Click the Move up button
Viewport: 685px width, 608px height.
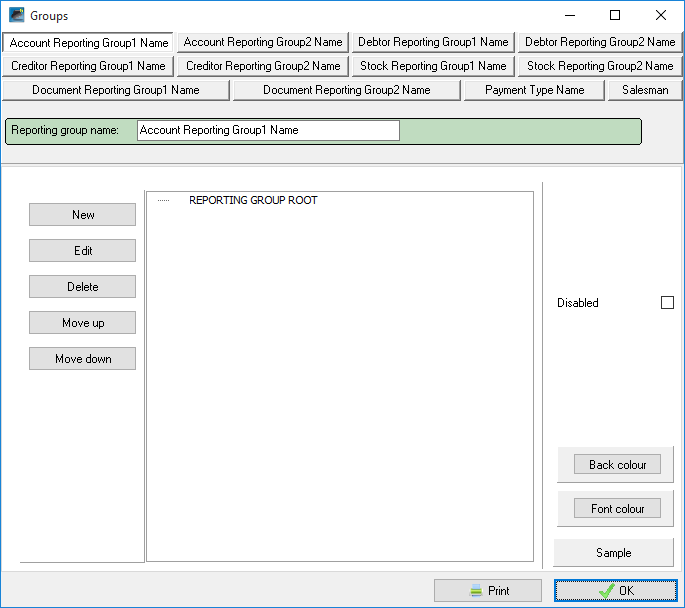(x=83, y=323)
